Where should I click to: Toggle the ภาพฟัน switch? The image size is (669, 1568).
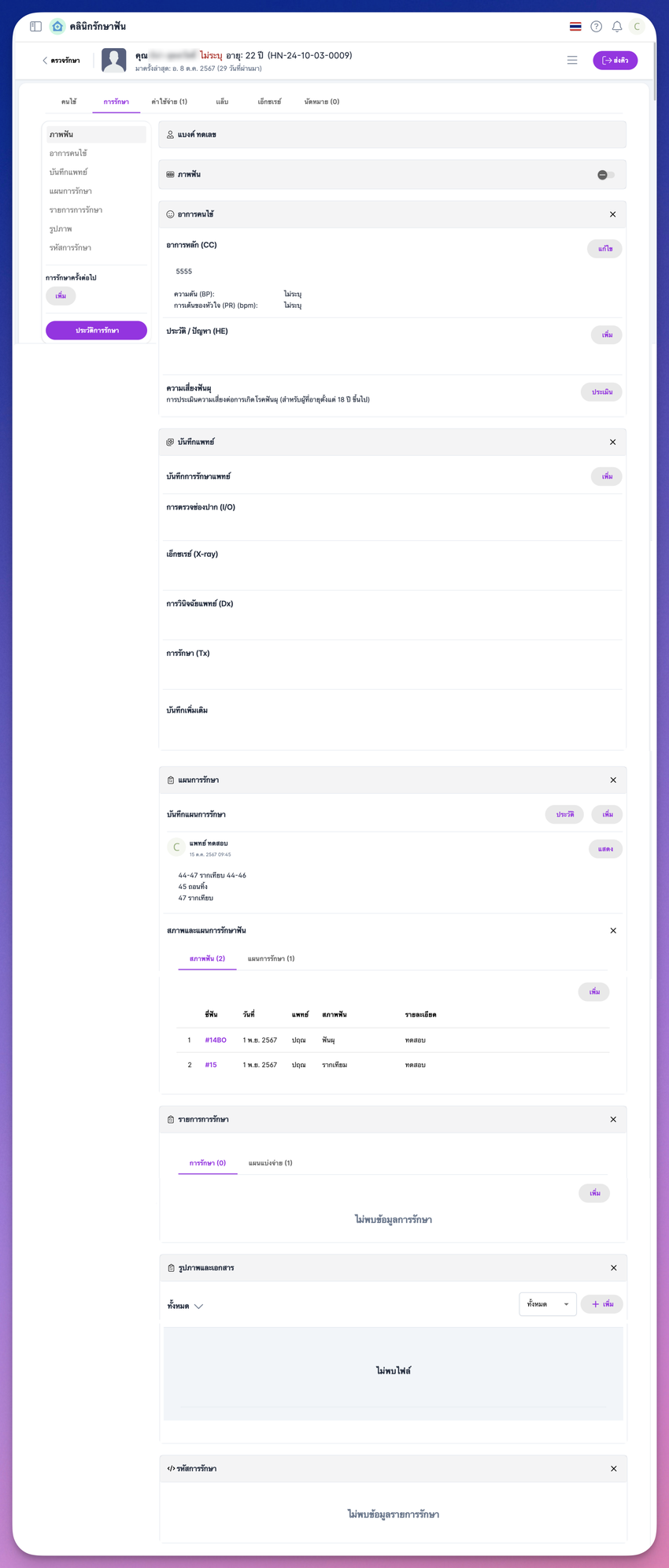click(605, 175)
